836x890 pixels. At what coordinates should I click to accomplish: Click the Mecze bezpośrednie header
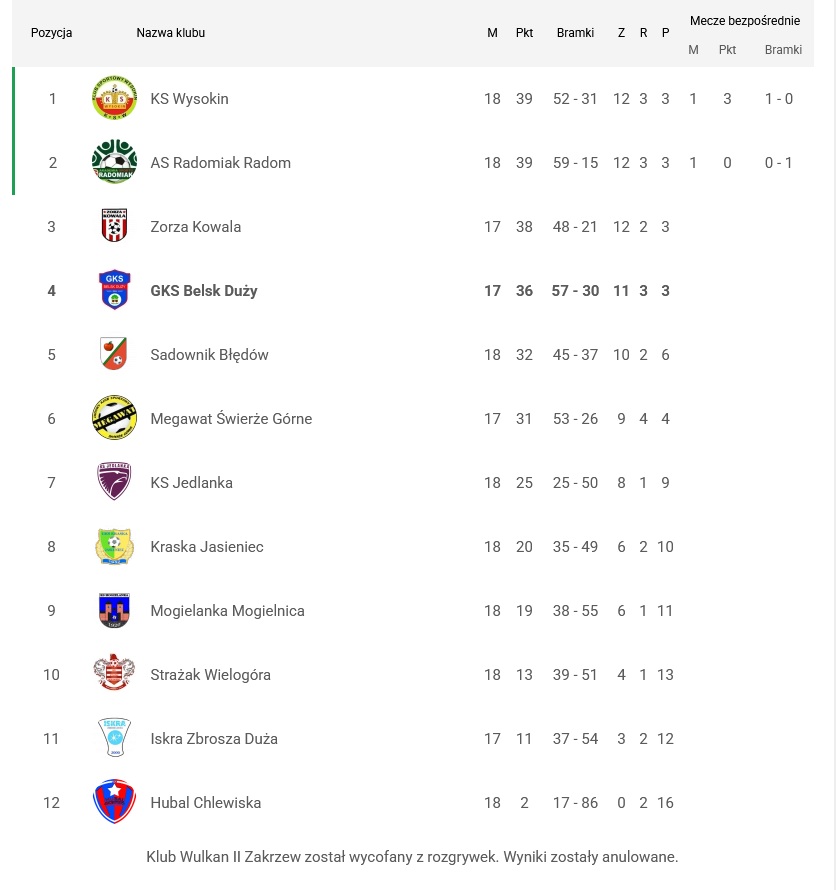(x=744, y=21)
